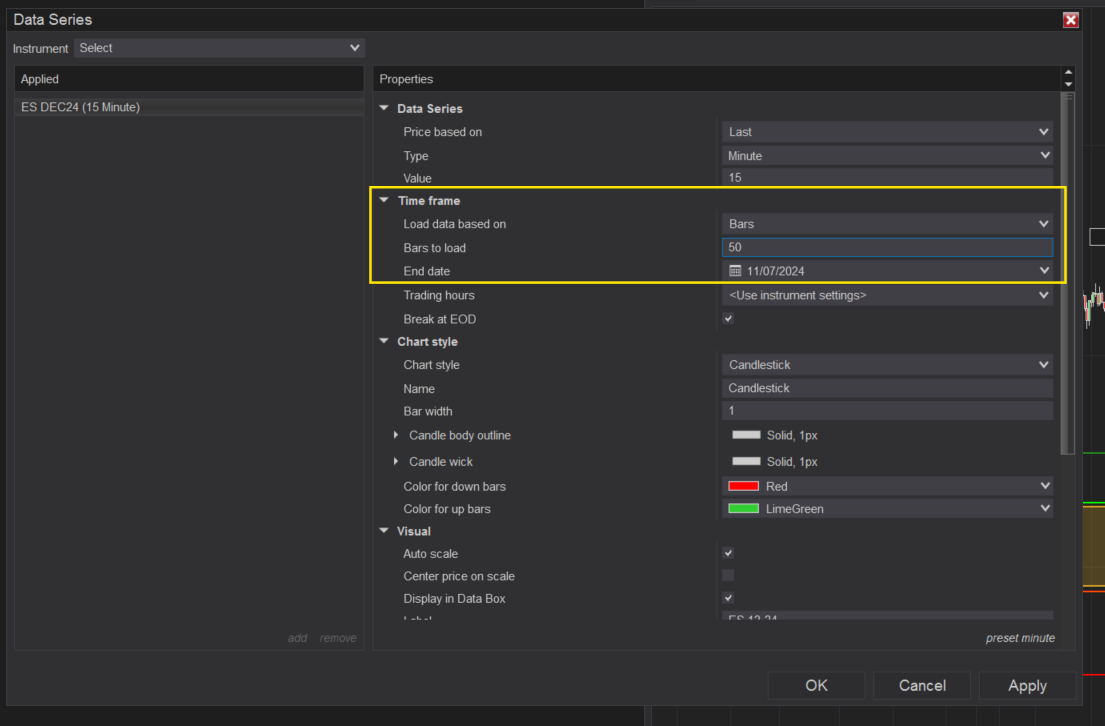The height and width of the screenshot is (726, 1105).
Task: Collapse the Visual section
Action: click(384, 532)
